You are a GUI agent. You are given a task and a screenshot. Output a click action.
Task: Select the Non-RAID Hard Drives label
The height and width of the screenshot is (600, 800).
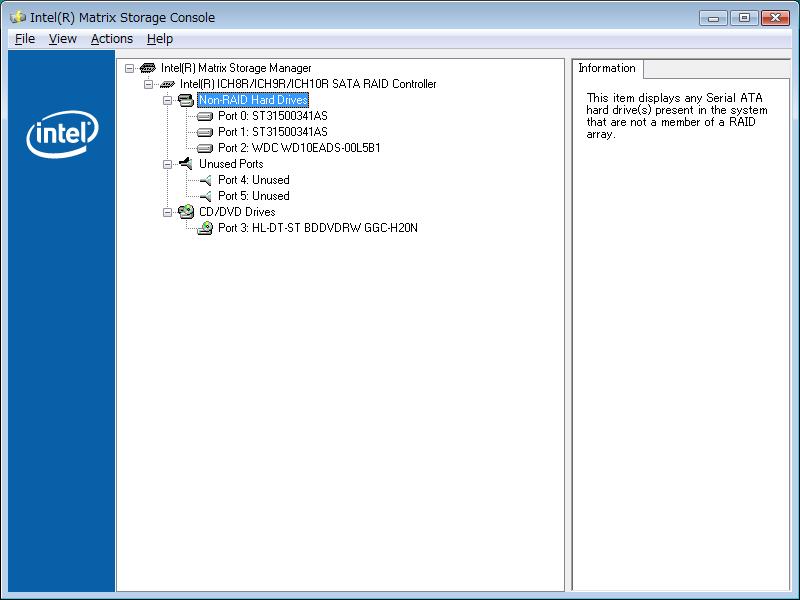[253, 100]
